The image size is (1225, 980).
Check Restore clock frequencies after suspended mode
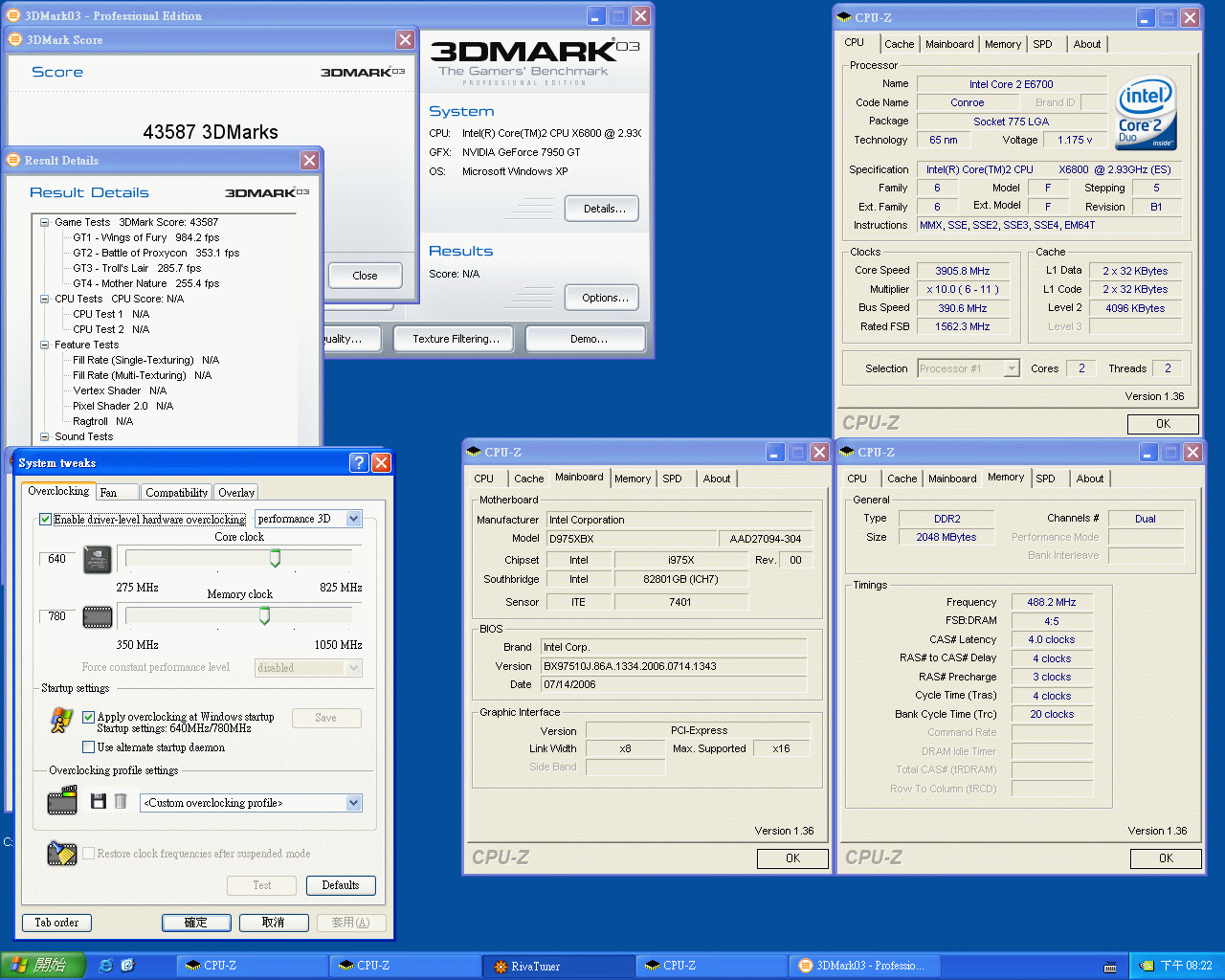(x=88, y=854)
